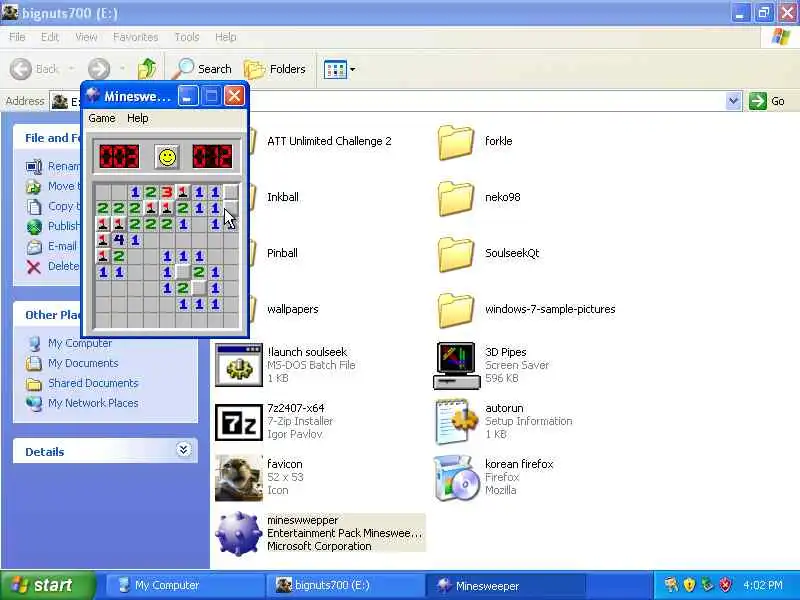
Task: Click the Go button
Action: click(767, 101)
